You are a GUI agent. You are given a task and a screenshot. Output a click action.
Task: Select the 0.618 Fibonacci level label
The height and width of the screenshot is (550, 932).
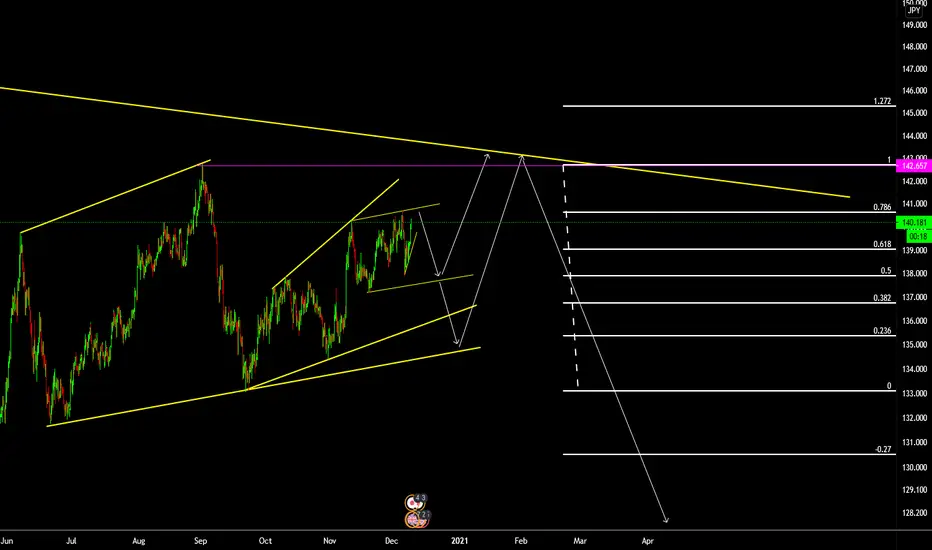(882, 244)
